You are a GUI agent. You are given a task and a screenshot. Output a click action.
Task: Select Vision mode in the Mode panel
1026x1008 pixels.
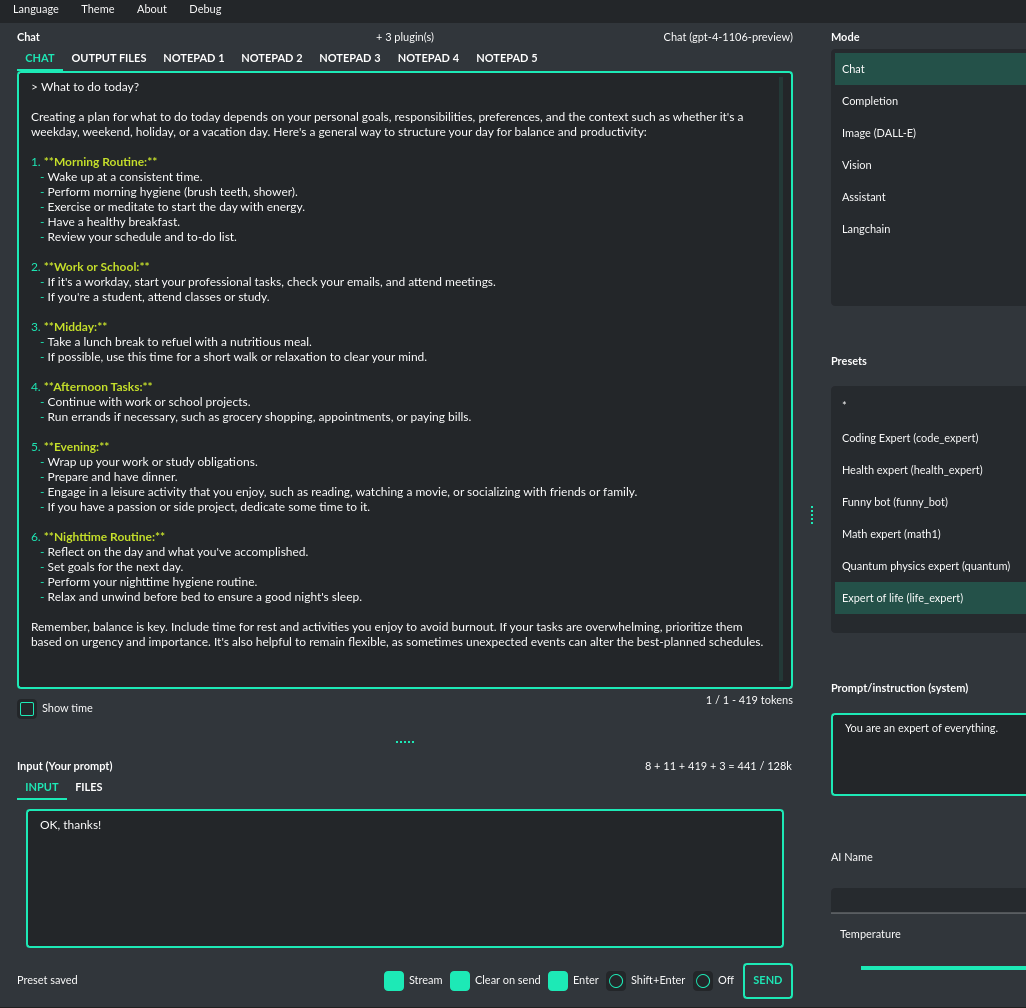(x=857, y=164)
